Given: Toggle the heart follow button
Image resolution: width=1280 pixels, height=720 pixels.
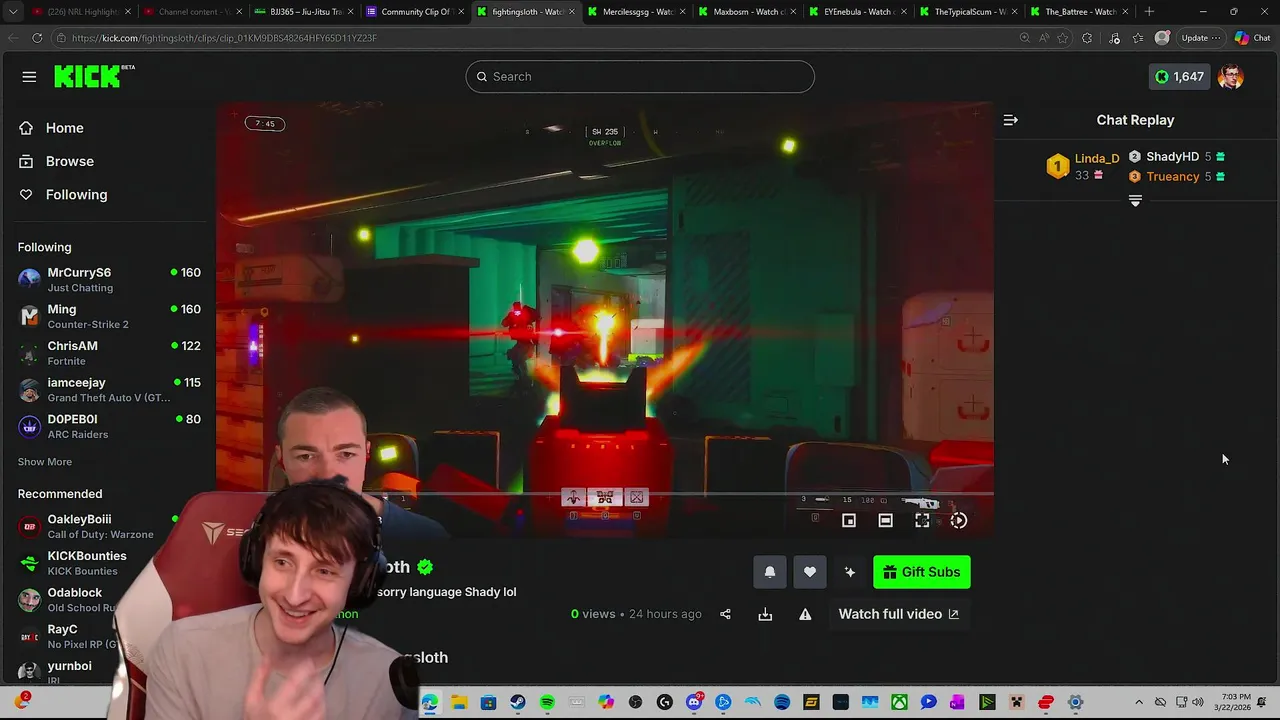Looking at the screenshot, I should 810,572.
